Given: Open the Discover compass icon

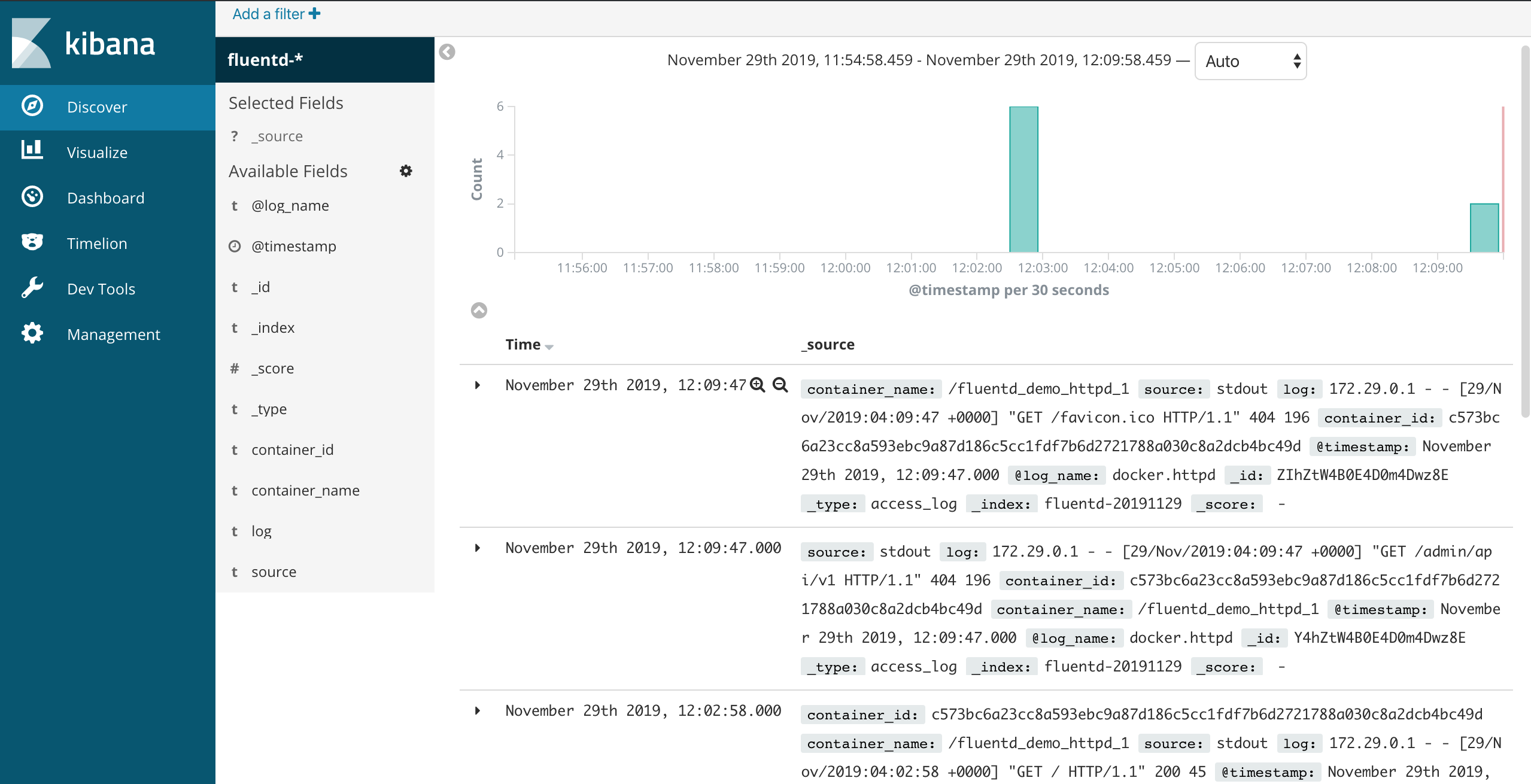Looking at the screenshot, I should click(x=32, y=107).
